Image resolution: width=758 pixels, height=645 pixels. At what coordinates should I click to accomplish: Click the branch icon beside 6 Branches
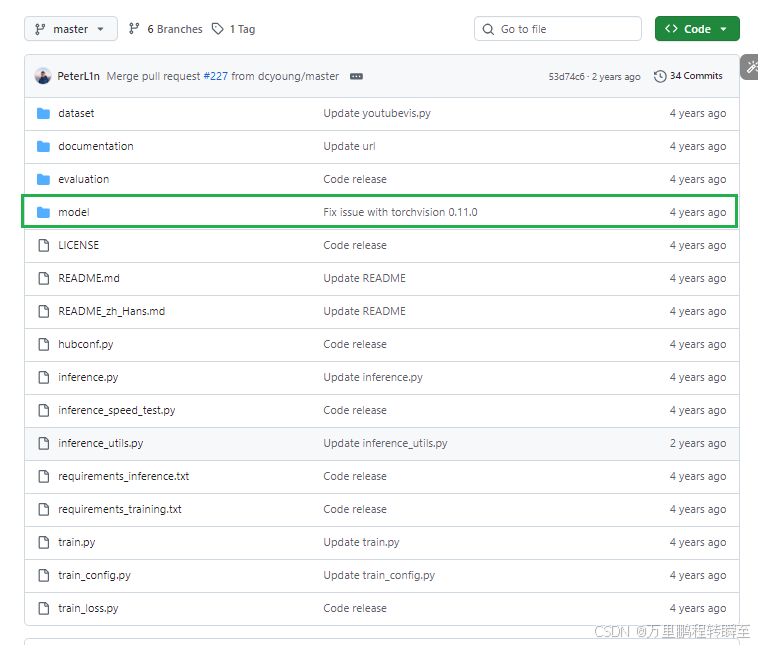(134, 29)
